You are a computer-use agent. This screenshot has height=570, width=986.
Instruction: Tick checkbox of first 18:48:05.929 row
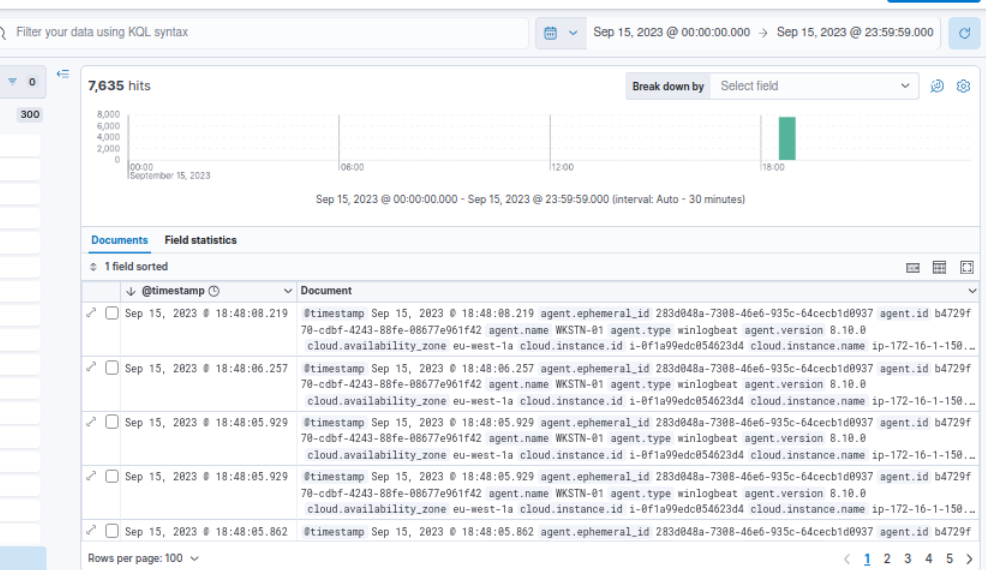tap(112, 422)
